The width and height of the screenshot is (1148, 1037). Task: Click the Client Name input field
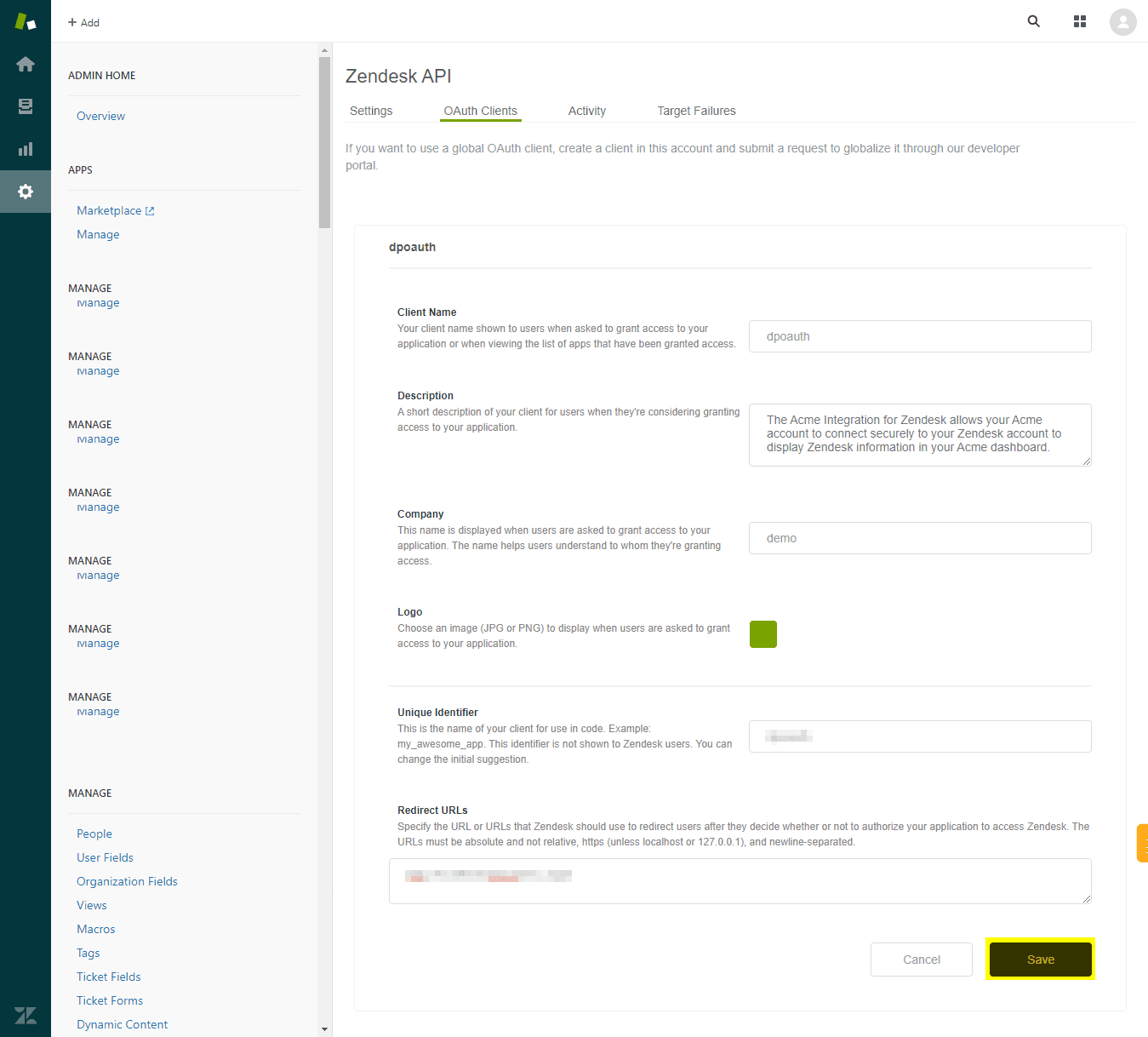pos(920,336)
